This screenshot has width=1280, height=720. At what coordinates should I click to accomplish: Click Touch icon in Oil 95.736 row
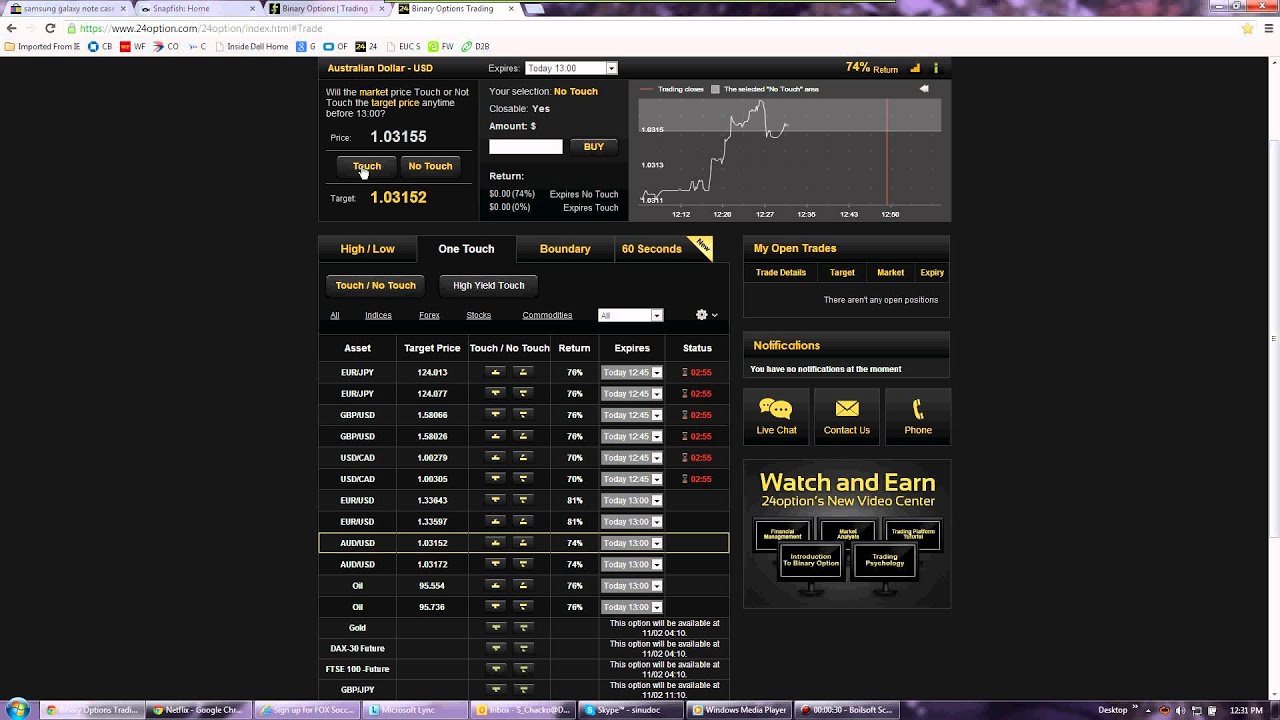click(495, 607)
